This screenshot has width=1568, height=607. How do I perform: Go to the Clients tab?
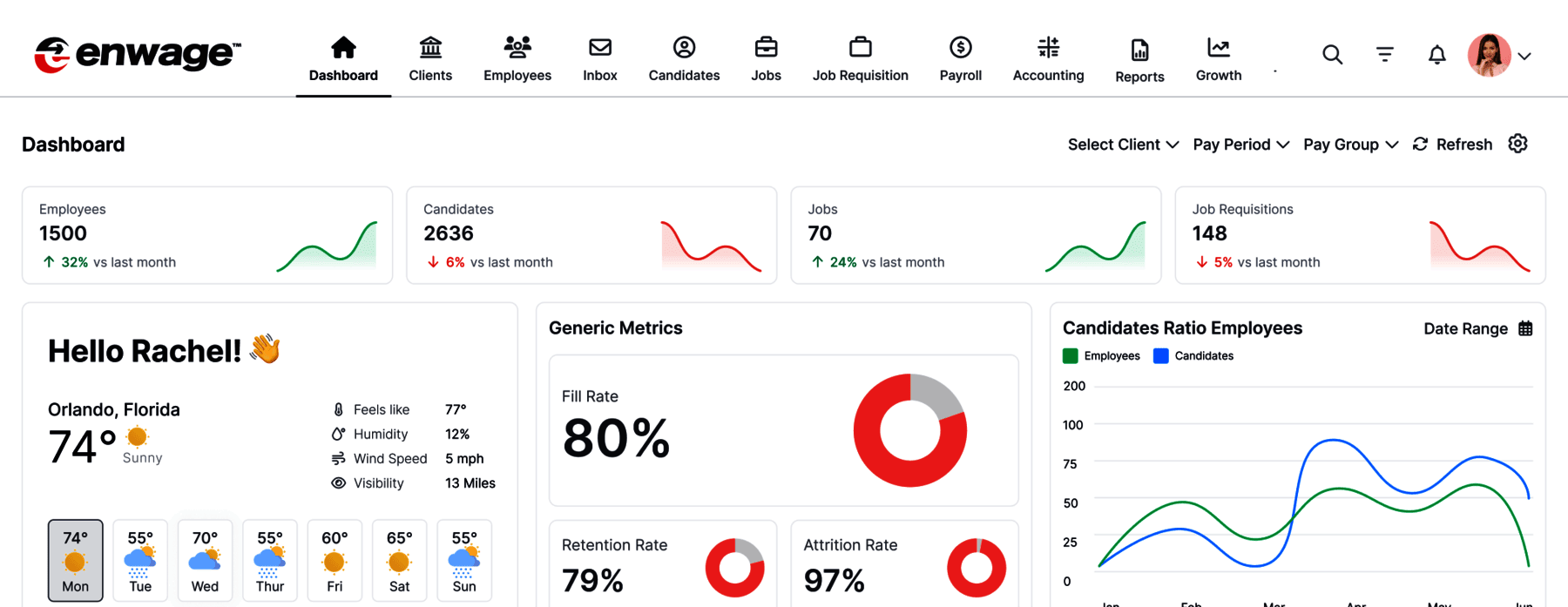[430, 58]
